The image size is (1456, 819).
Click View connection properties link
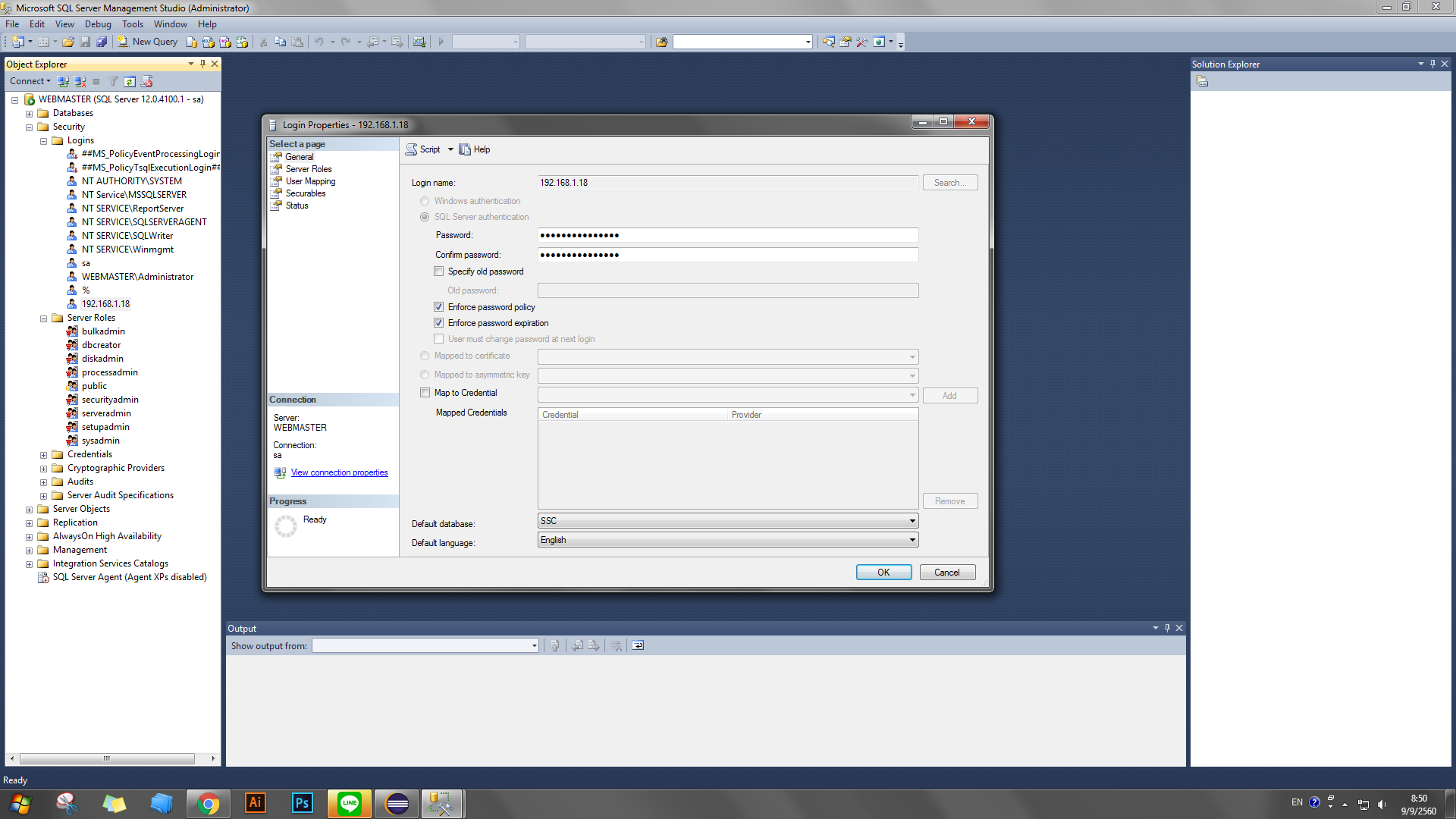tap(339, 472)
